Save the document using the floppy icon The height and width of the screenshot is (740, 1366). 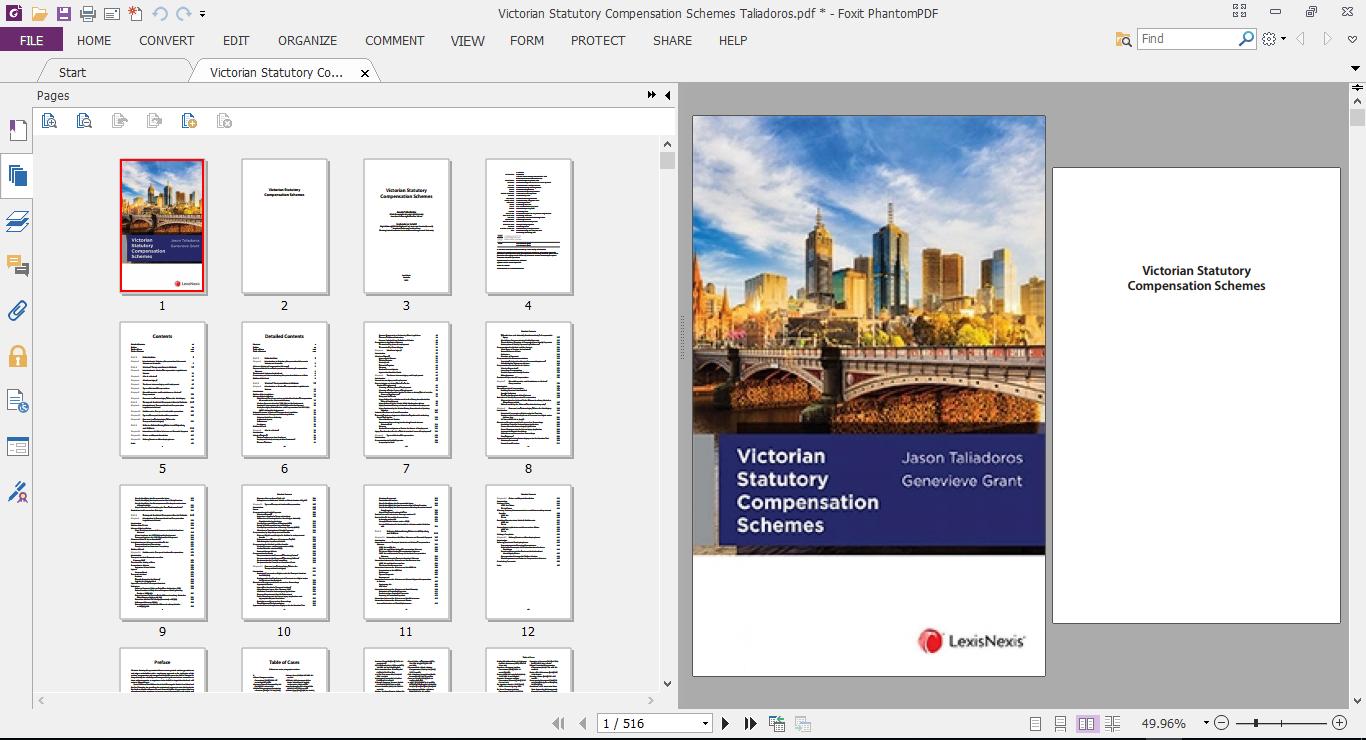click(63, 14)
